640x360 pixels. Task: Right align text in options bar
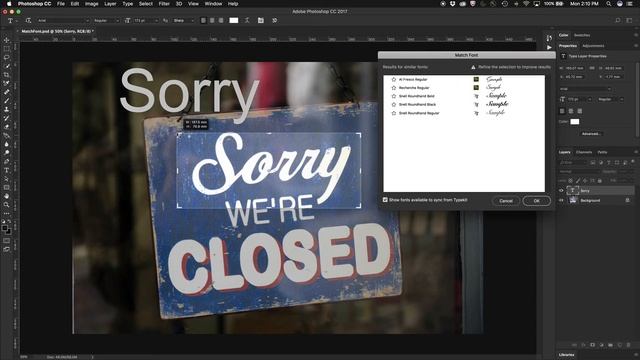[221, 20]
